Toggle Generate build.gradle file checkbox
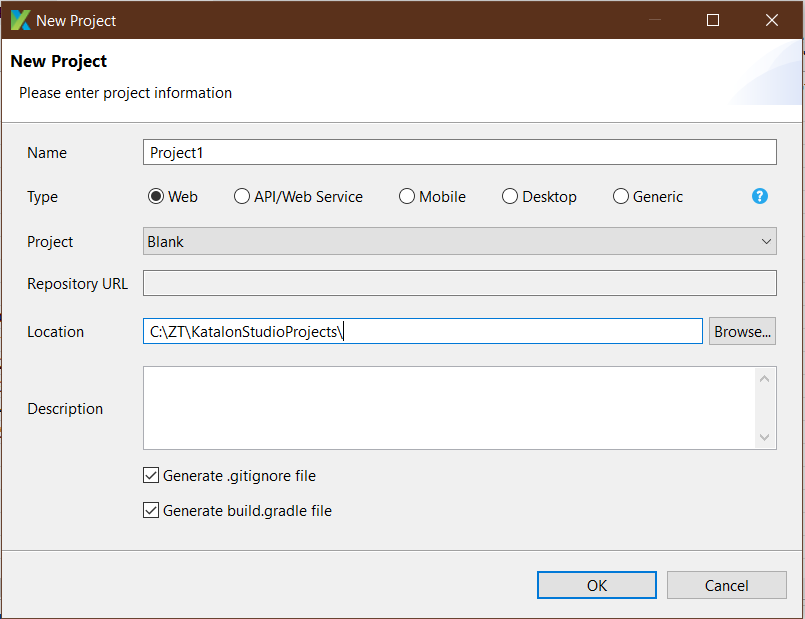 point(151,510)
